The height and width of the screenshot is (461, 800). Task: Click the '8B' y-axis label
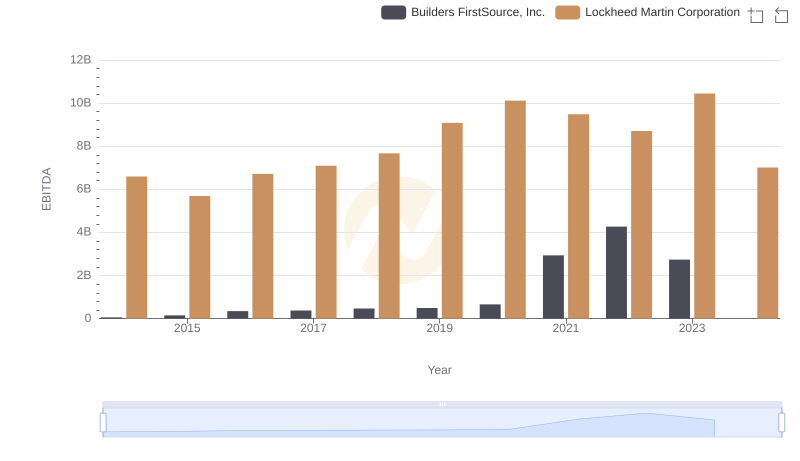tap(84, 146)
